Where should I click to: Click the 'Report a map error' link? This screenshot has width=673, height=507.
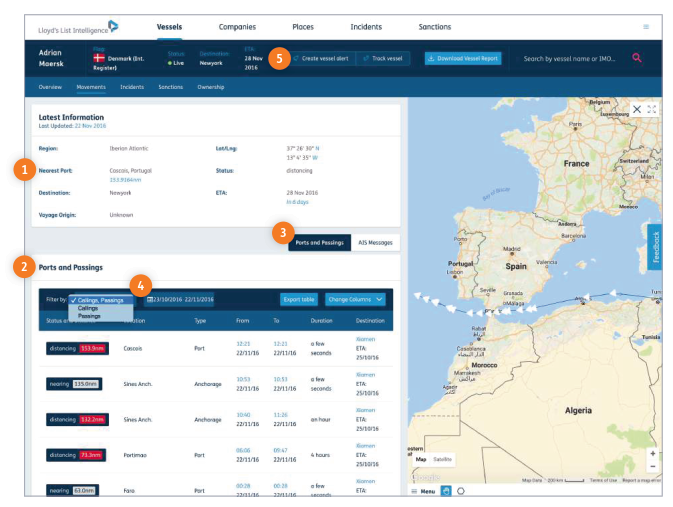pyautogui.click(x=642, y=480)
